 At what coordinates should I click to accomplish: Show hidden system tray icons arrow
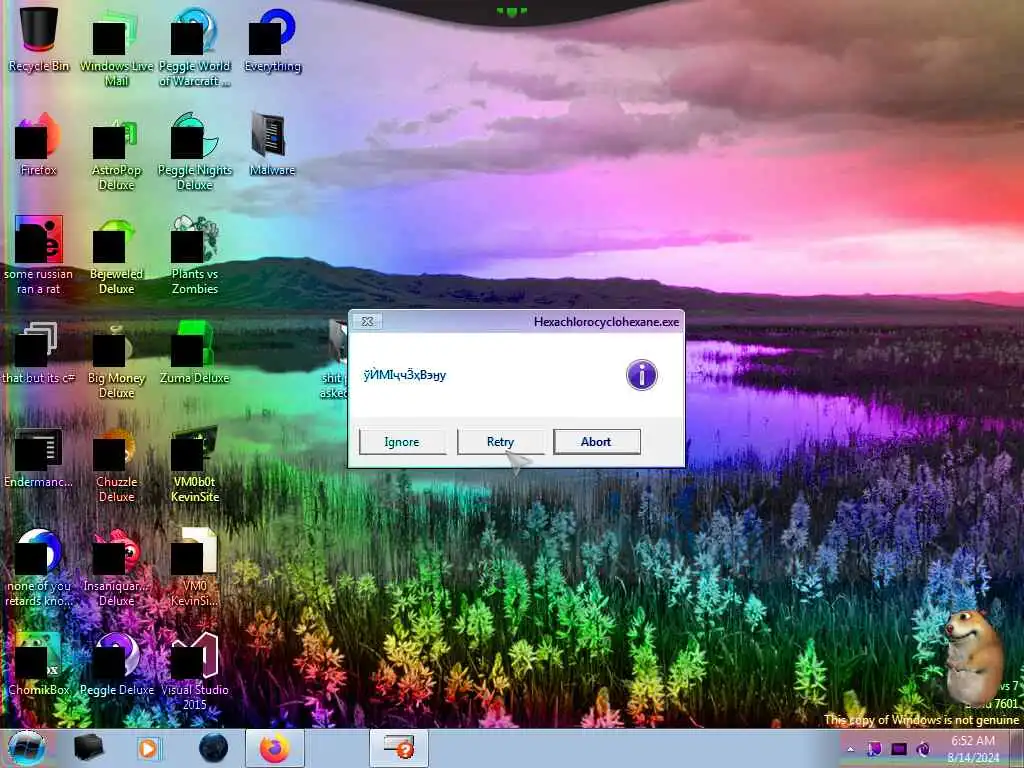pyautogui.click(x=850, y=749)
